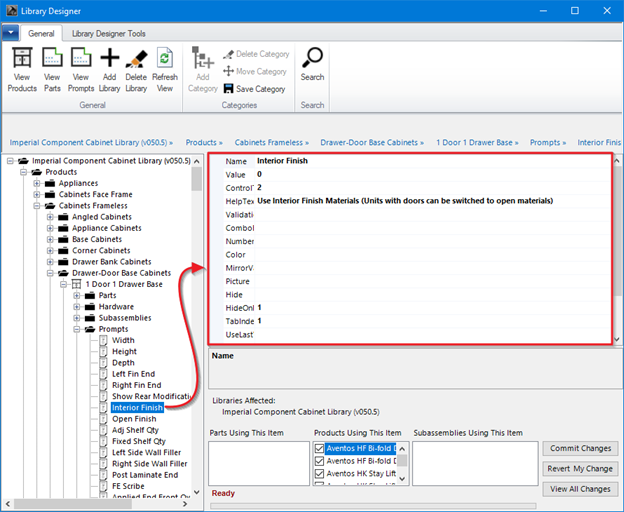The image size is (624, 512).
Task: Toggle the highlighted Aventos HF Bi-fold checkbox
Action: pyautogui.click(x=320, y=449)
